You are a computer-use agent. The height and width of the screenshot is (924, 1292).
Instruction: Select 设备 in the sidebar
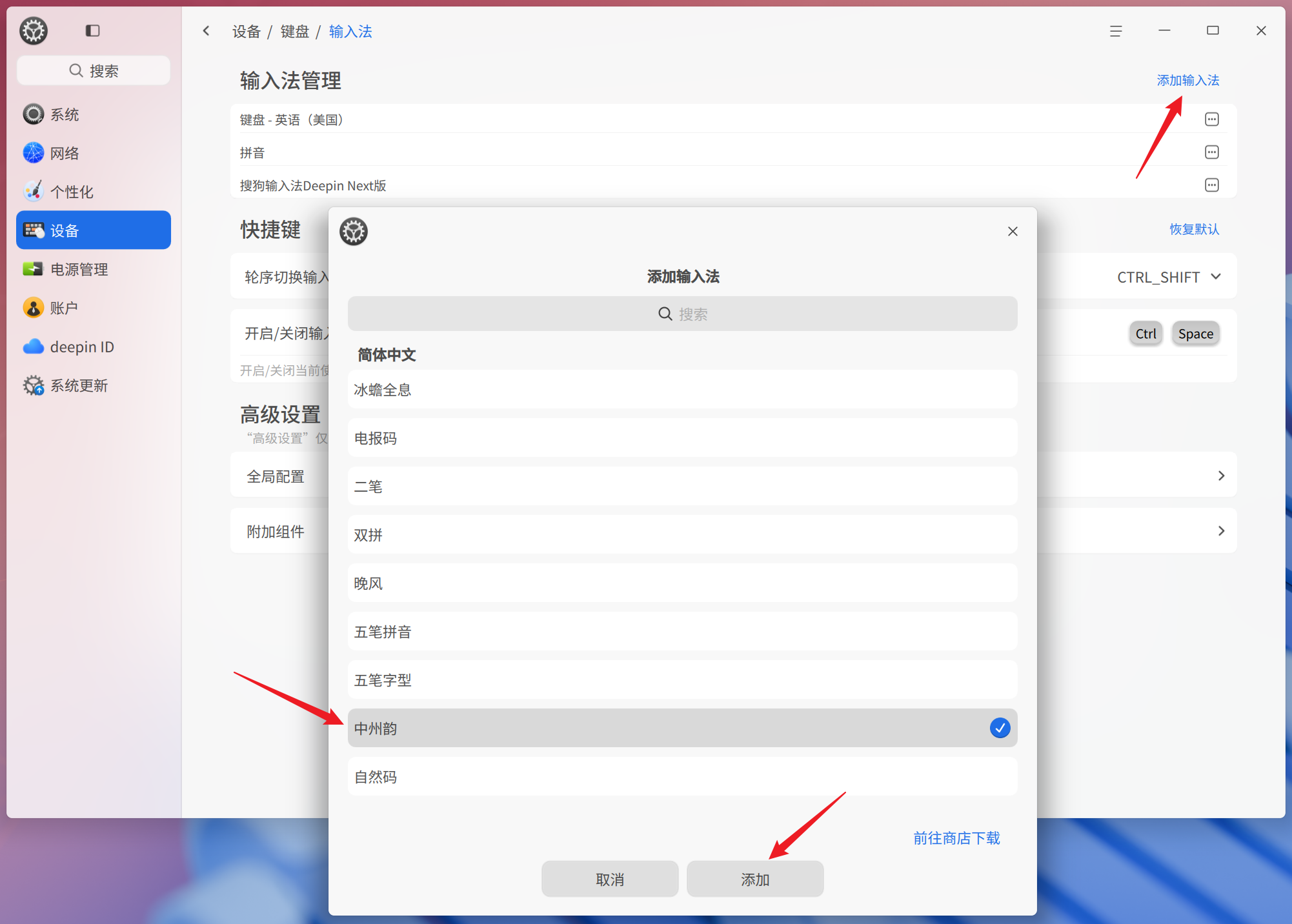[94, 230]
